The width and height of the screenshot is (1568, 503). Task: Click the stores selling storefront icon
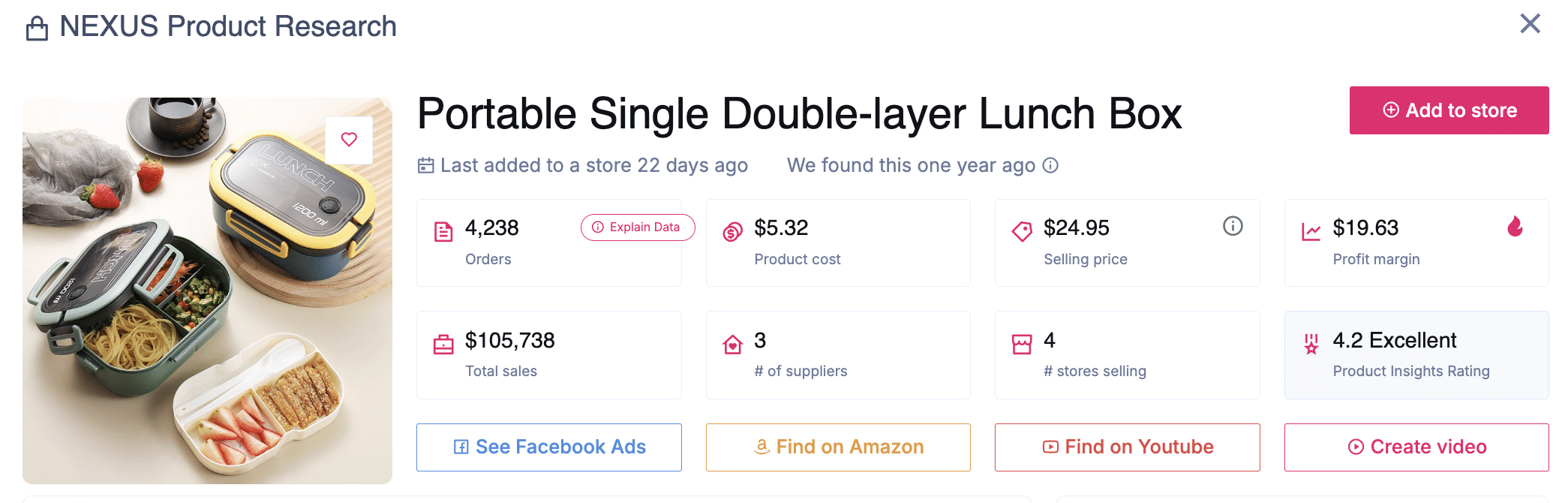[1022, 345]
